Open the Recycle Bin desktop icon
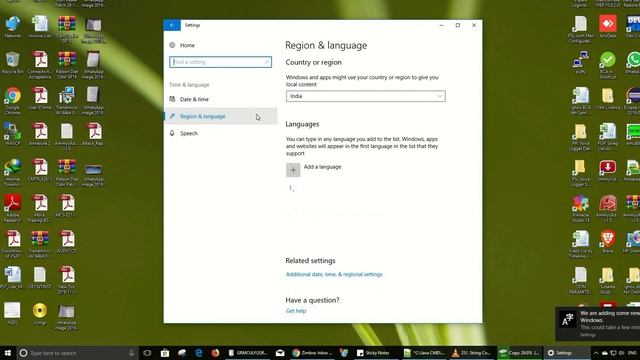Image resolution: width=640 pixels, height=360 pixels. (13, 63)
